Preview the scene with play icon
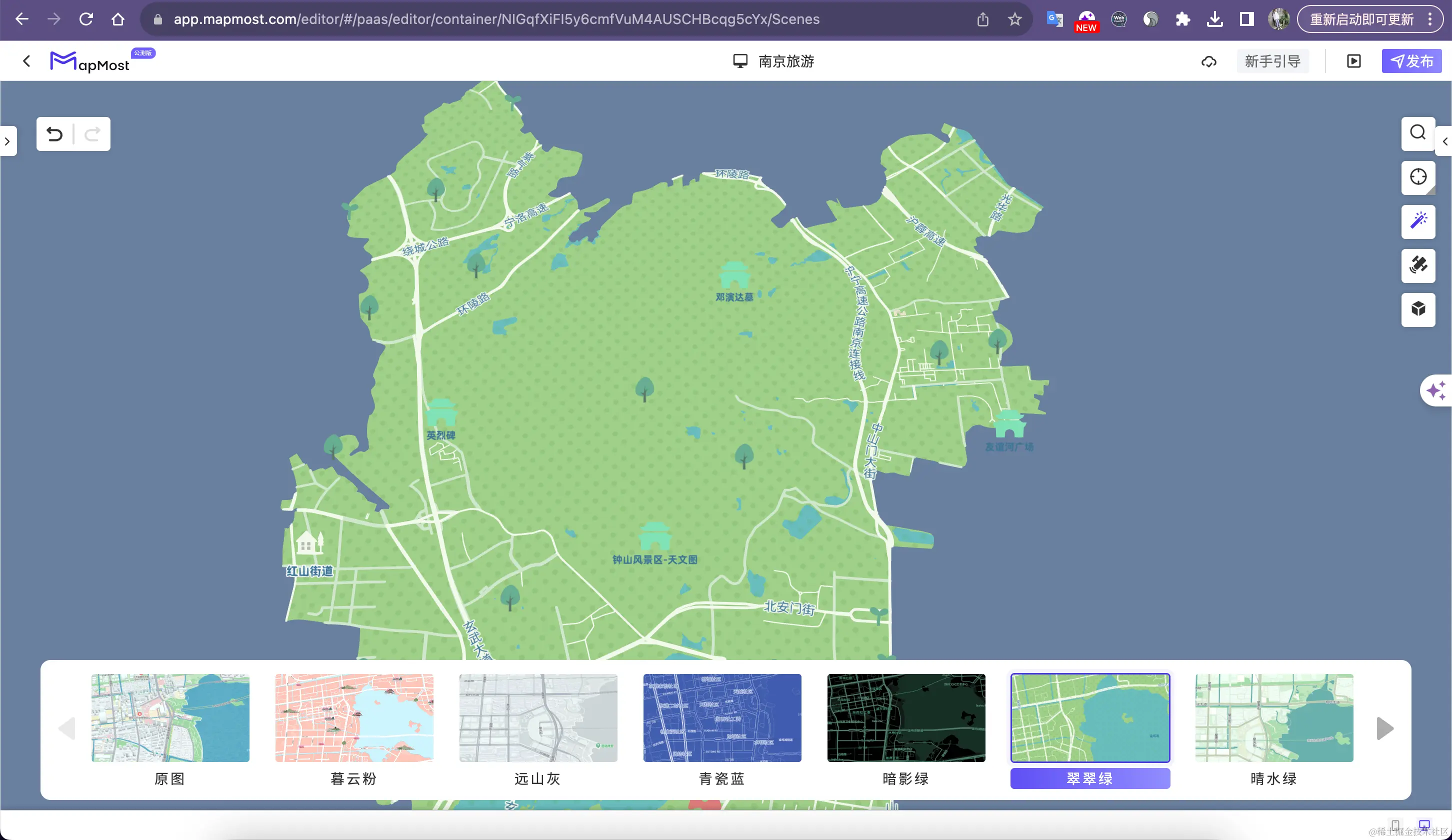This screenshot has width=1452, height=840. click(x=1353, y=61)
